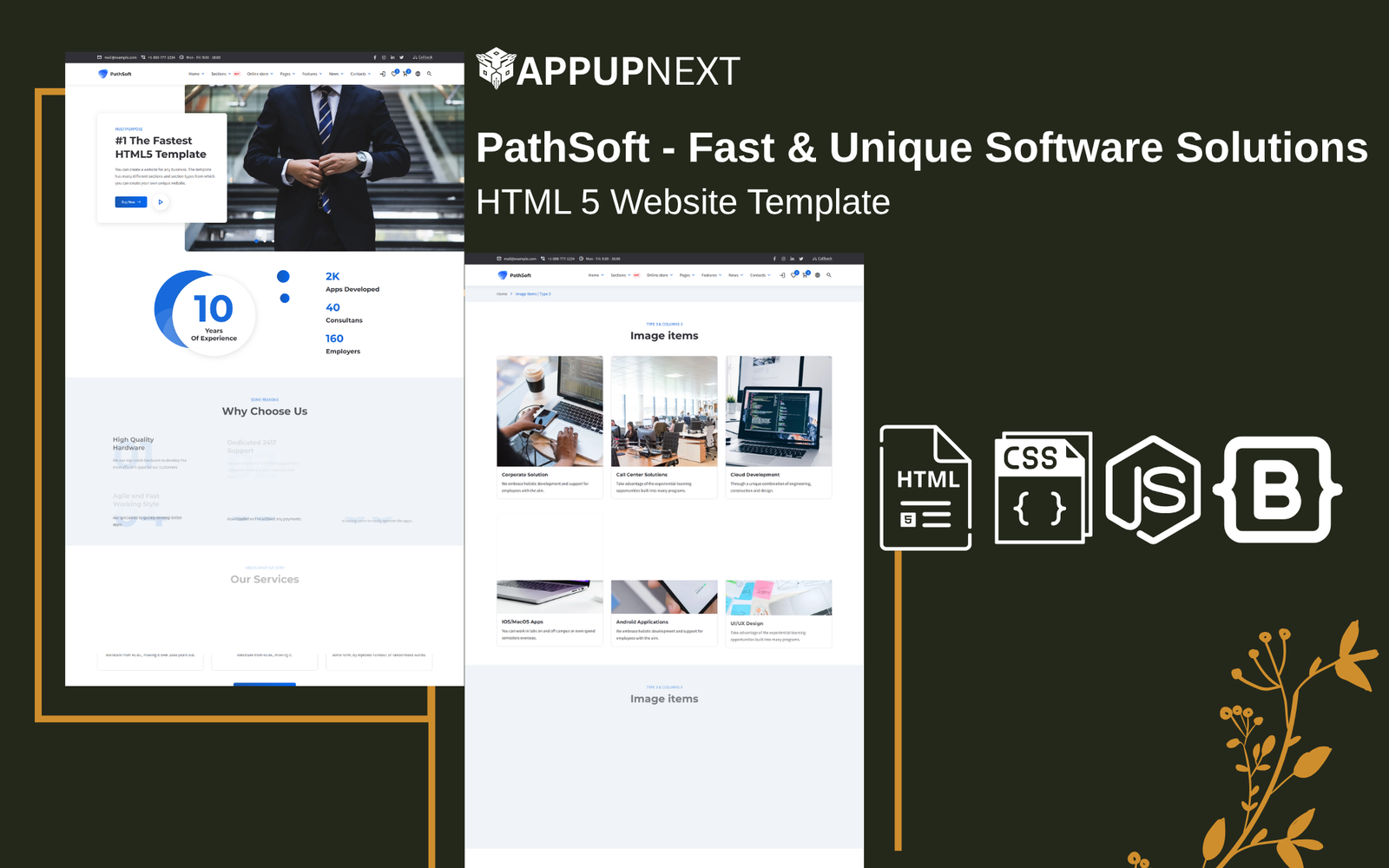Screen dimensions: 1389x868
Task: Click wishlist heart icon in homepage header
Action: pyautogui.click(x=394, y=74)
